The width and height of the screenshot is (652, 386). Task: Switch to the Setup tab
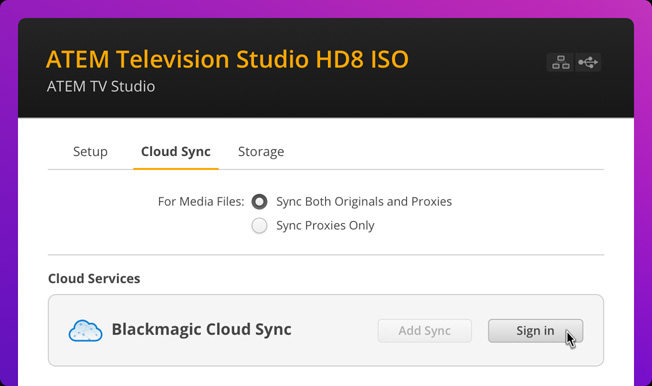(90, 151)
